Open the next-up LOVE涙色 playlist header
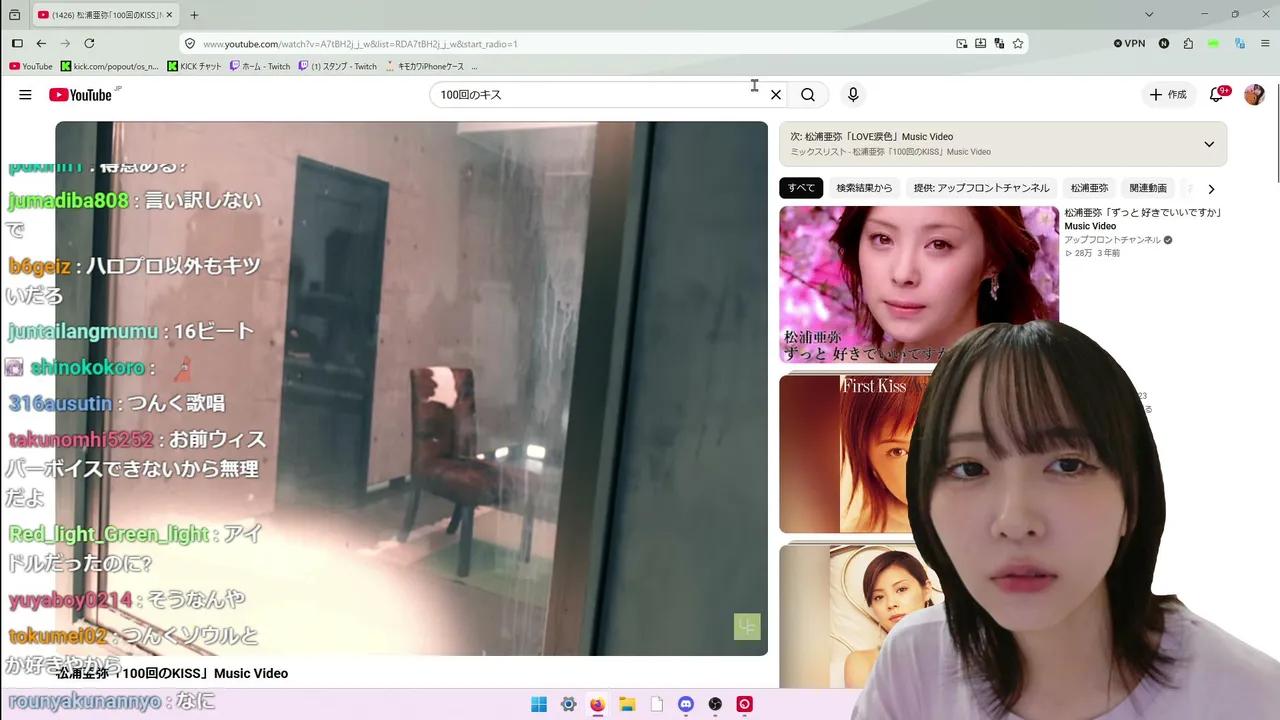Screen dimensions: 1280x720 pos(1003,144)
